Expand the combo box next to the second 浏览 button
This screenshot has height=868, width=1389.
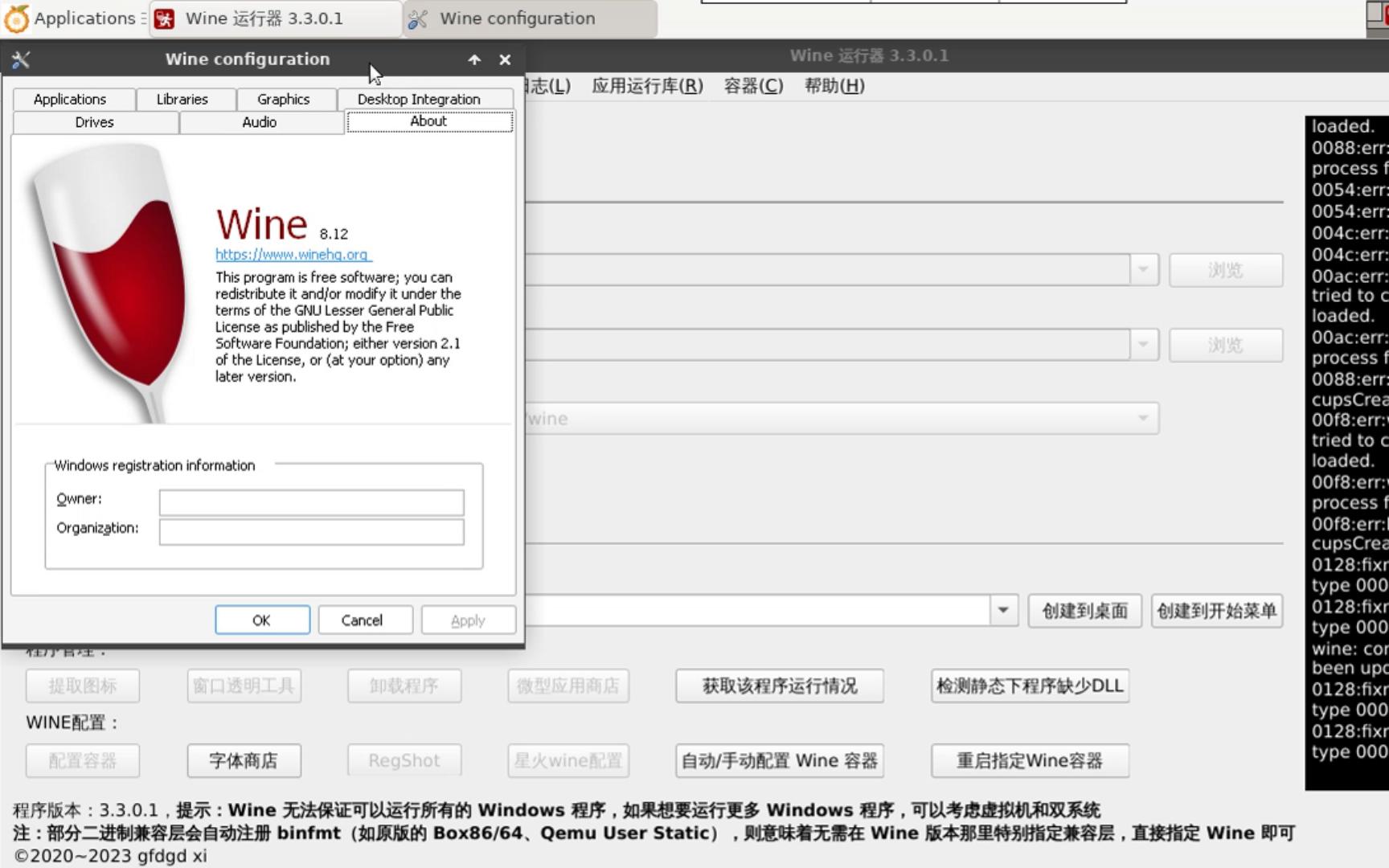1143,344
